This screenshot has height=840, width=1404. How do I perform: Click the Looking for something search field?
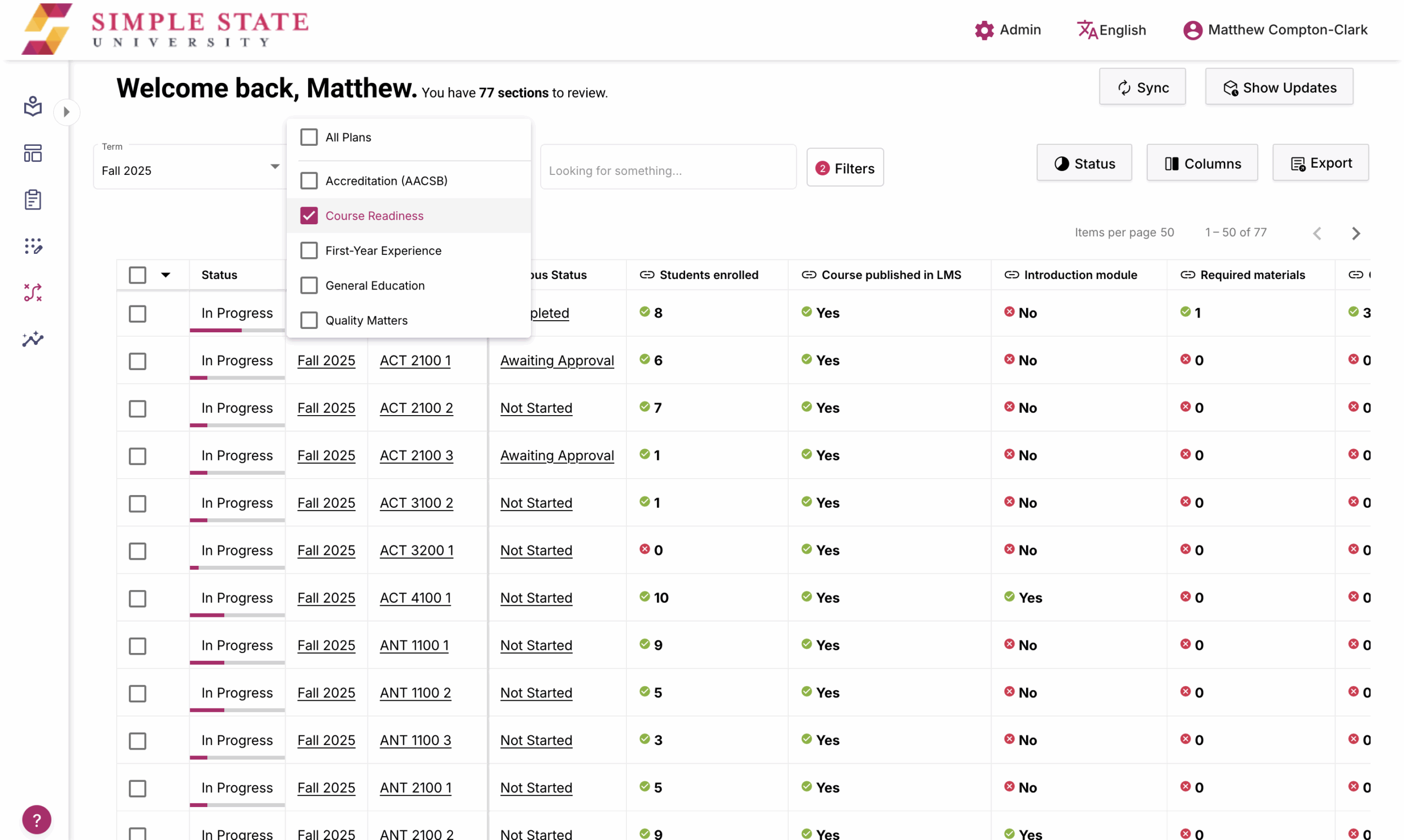tap(668, 171)
